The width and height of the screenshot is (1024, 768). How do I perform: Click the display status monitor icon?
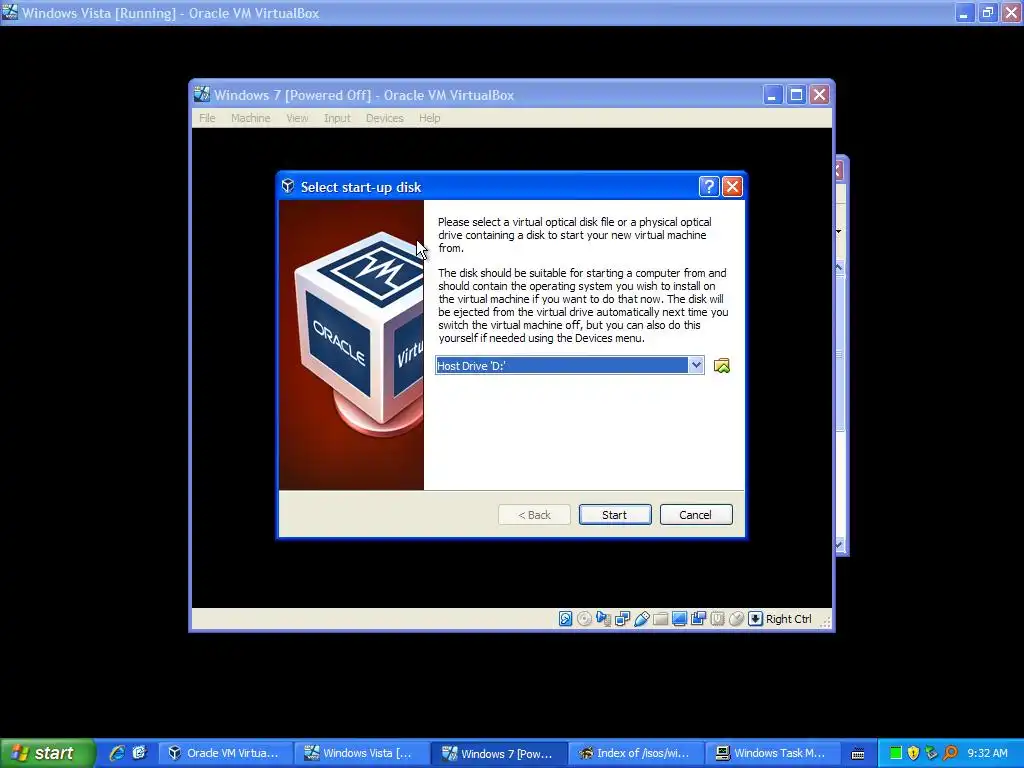tap(679, 618)
